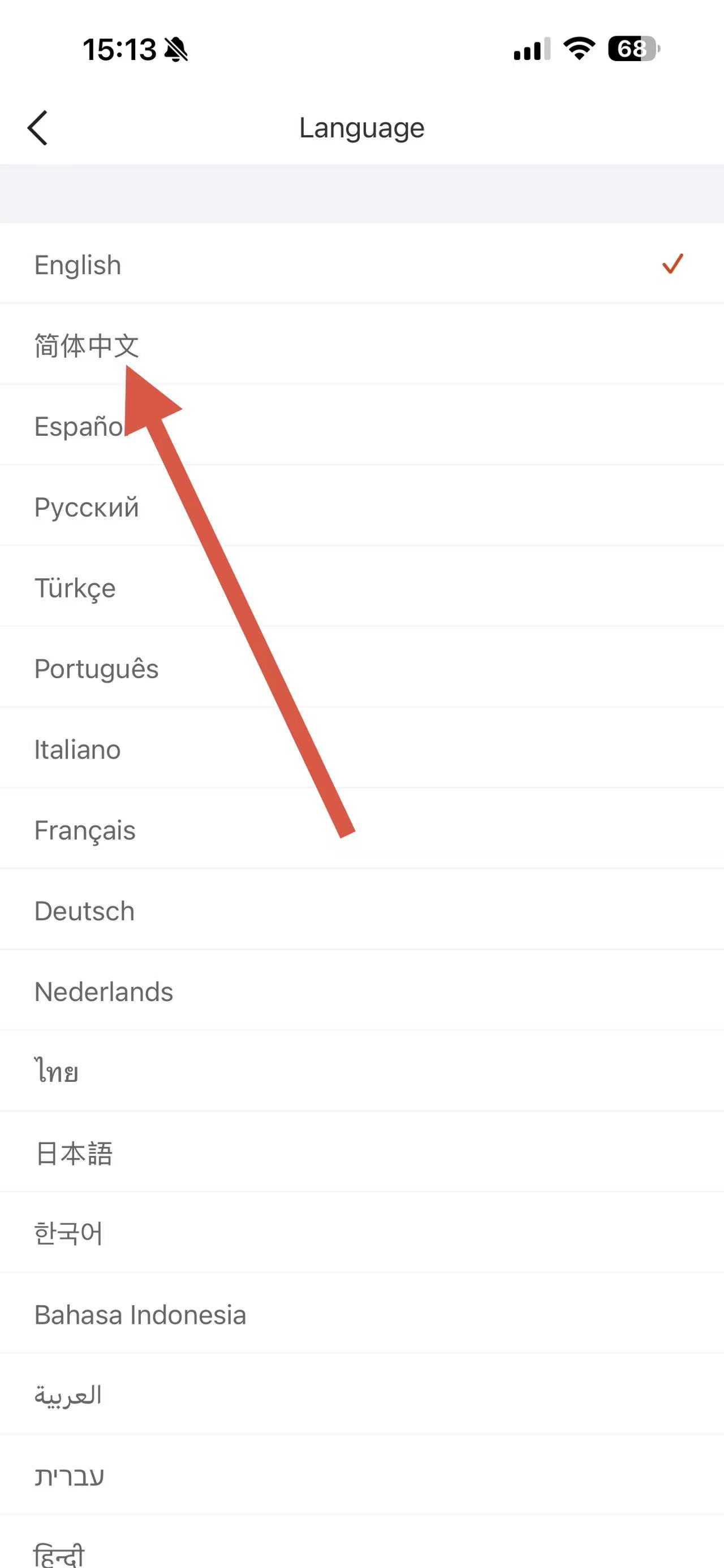Viewport: 724px width, 1568px height.
Task: Tap the battery indicator showing 68
Action: (633, 49)
